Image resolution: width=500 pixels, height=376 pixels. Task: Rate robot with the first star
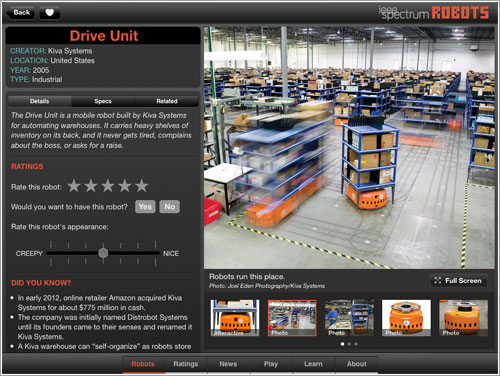pyautogui.click(x=74, y=186)
